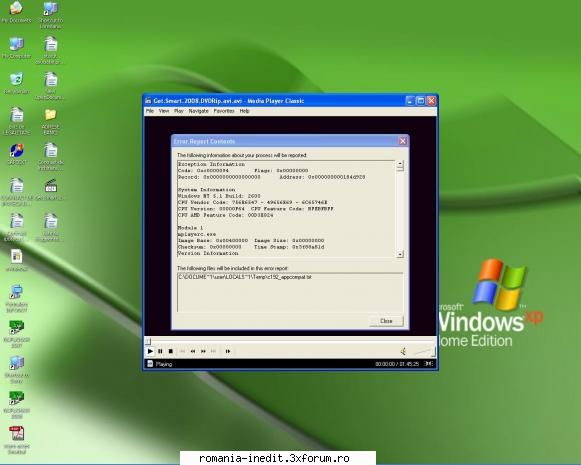Click the greyed skip-back button after Stop
This screenshot has width=581, height=465.
[x=182, y=351]
